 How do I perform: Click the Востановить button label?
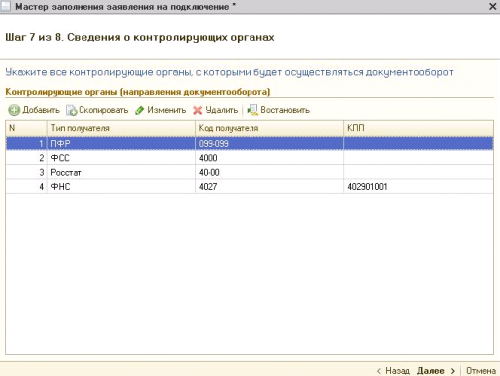pyautogui.click(x=285, y=110)
